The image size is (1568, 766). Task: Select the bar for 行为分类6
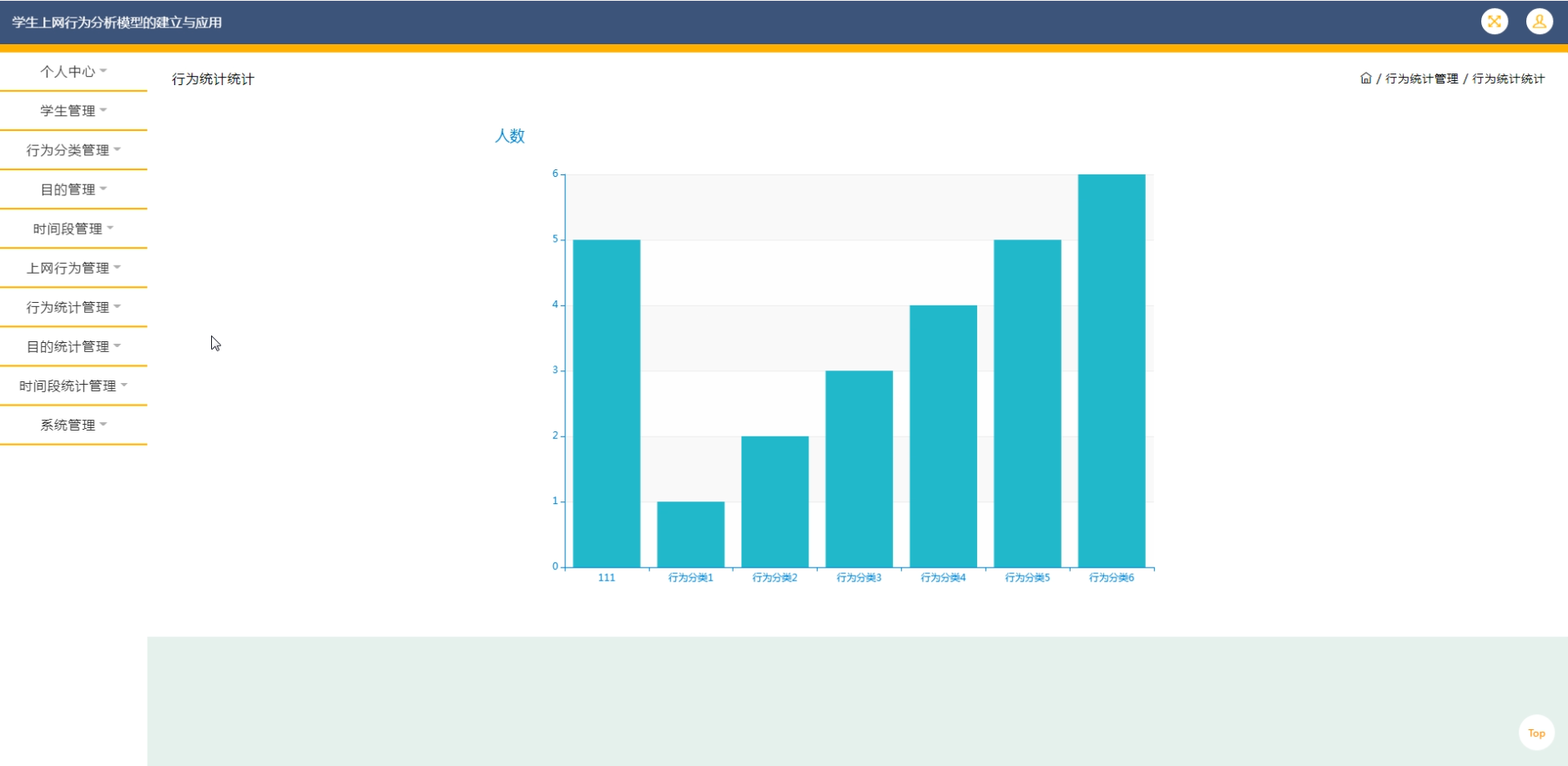[x=1112, y=370]
